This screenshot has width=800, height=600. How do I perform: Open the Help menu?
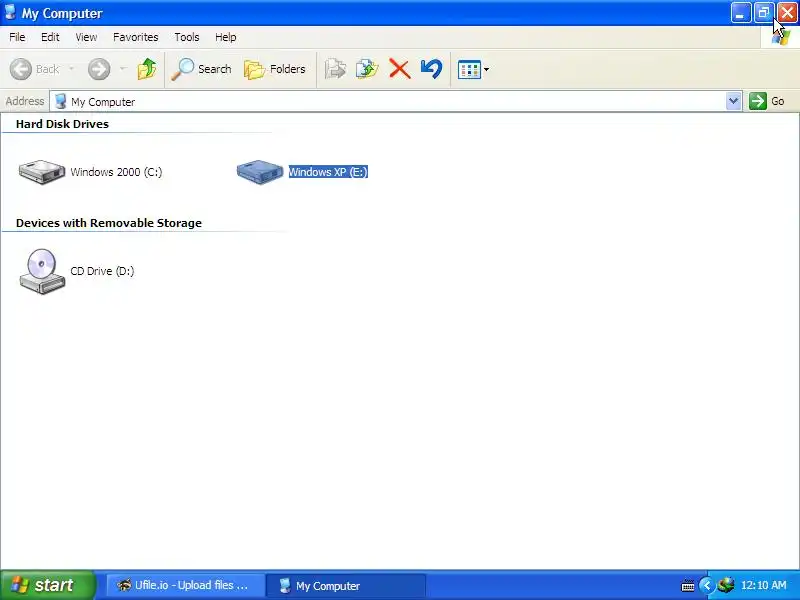pyautogui.click(x=226, y=37)
